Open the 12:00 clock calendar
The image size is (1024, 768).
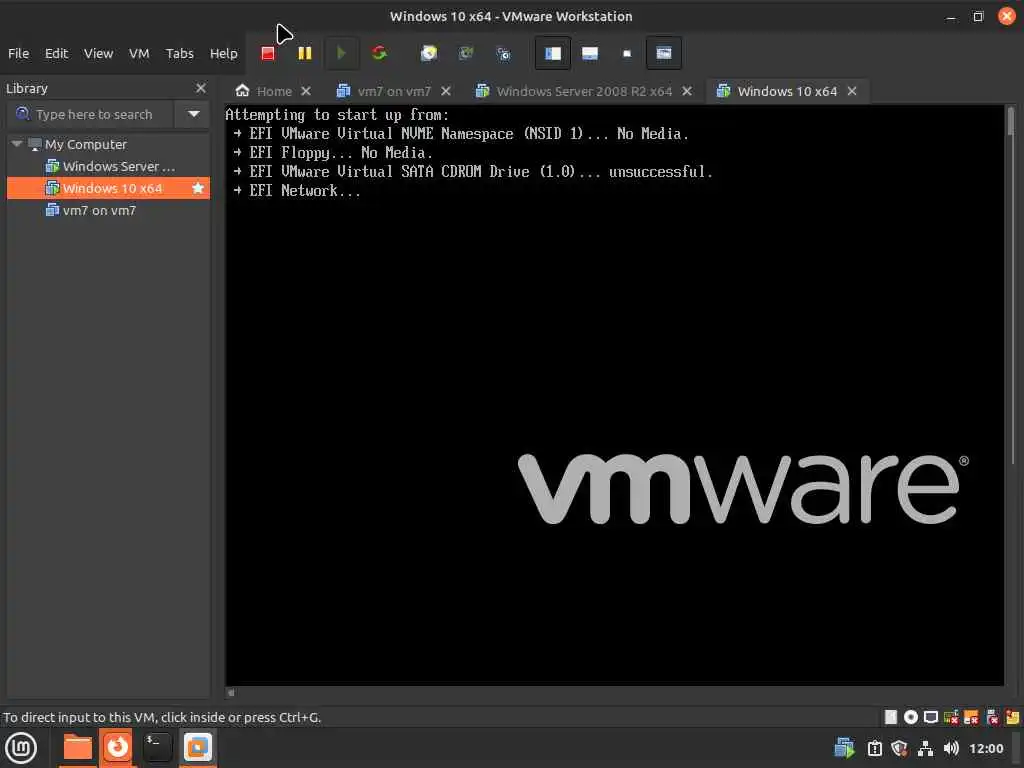[986, 748]
